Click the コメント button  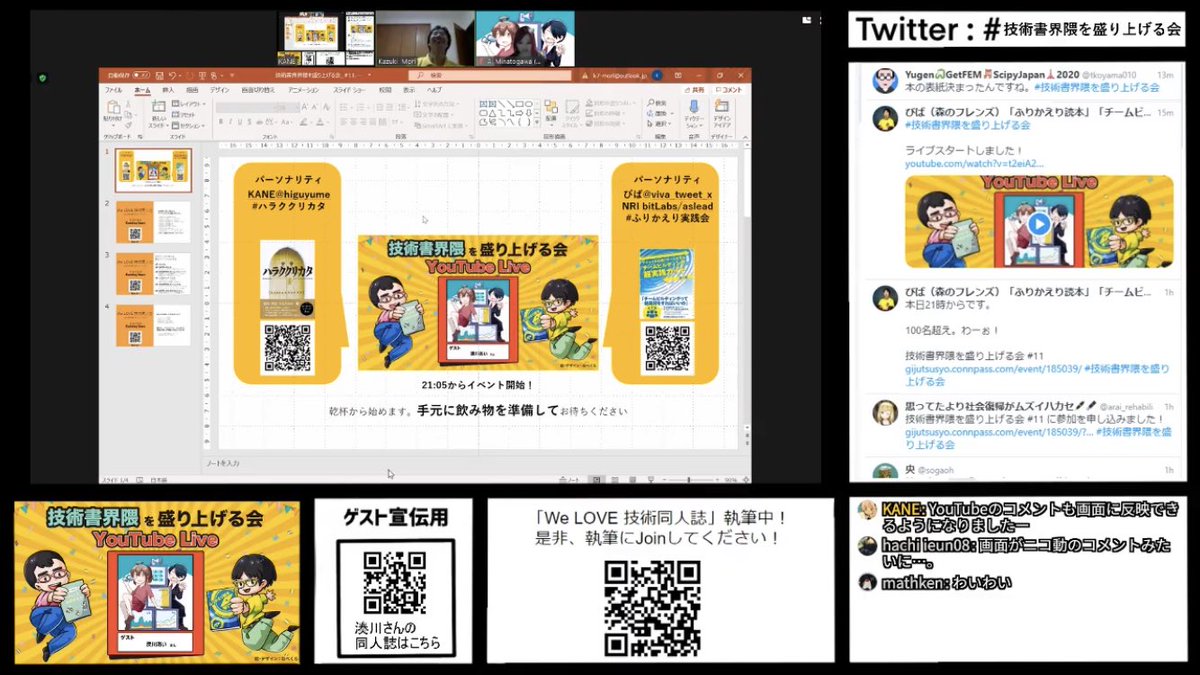coord(727,90)
